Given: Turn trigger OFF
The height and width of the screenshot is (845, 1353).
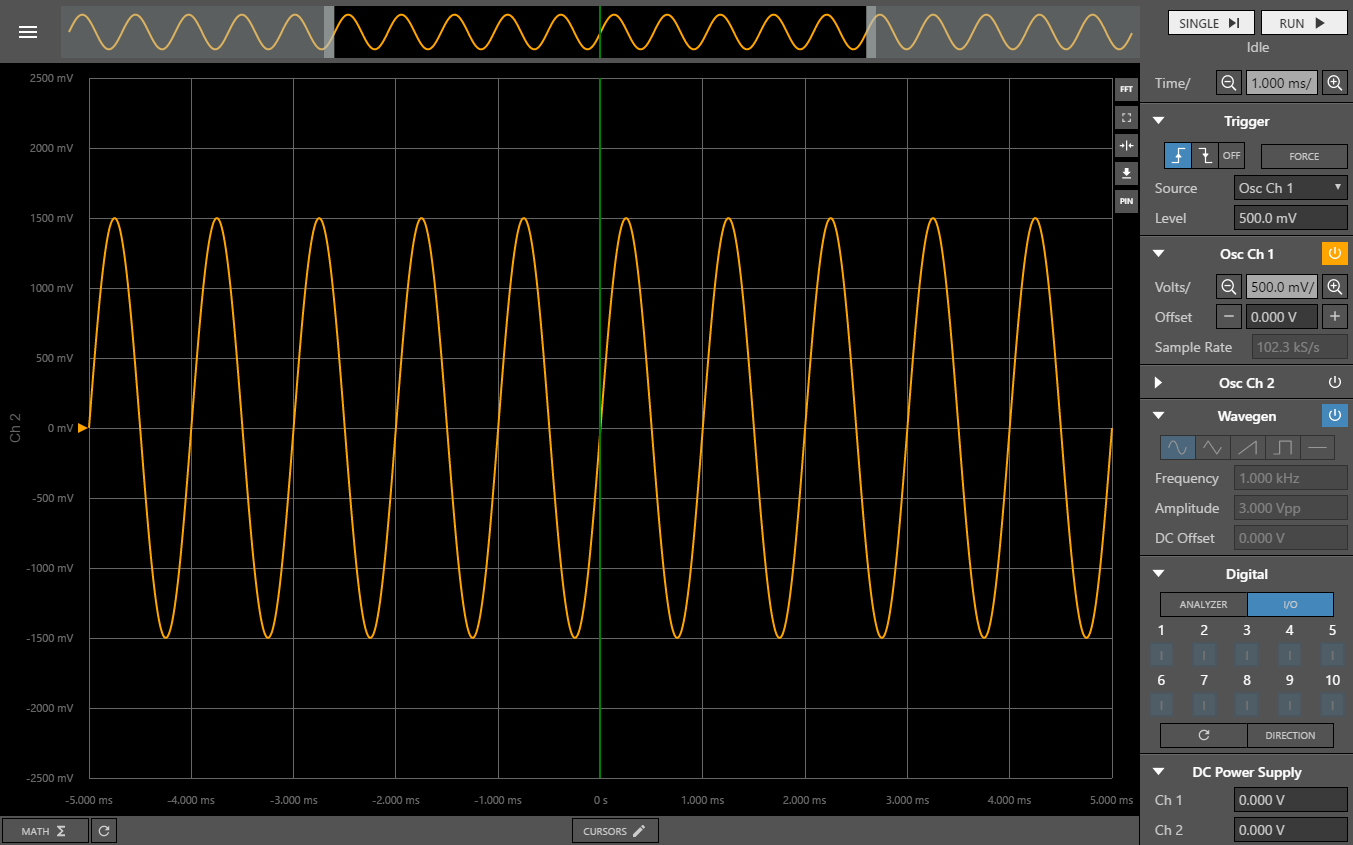Looking at the screenshot, I should [x=1231, y=156].
